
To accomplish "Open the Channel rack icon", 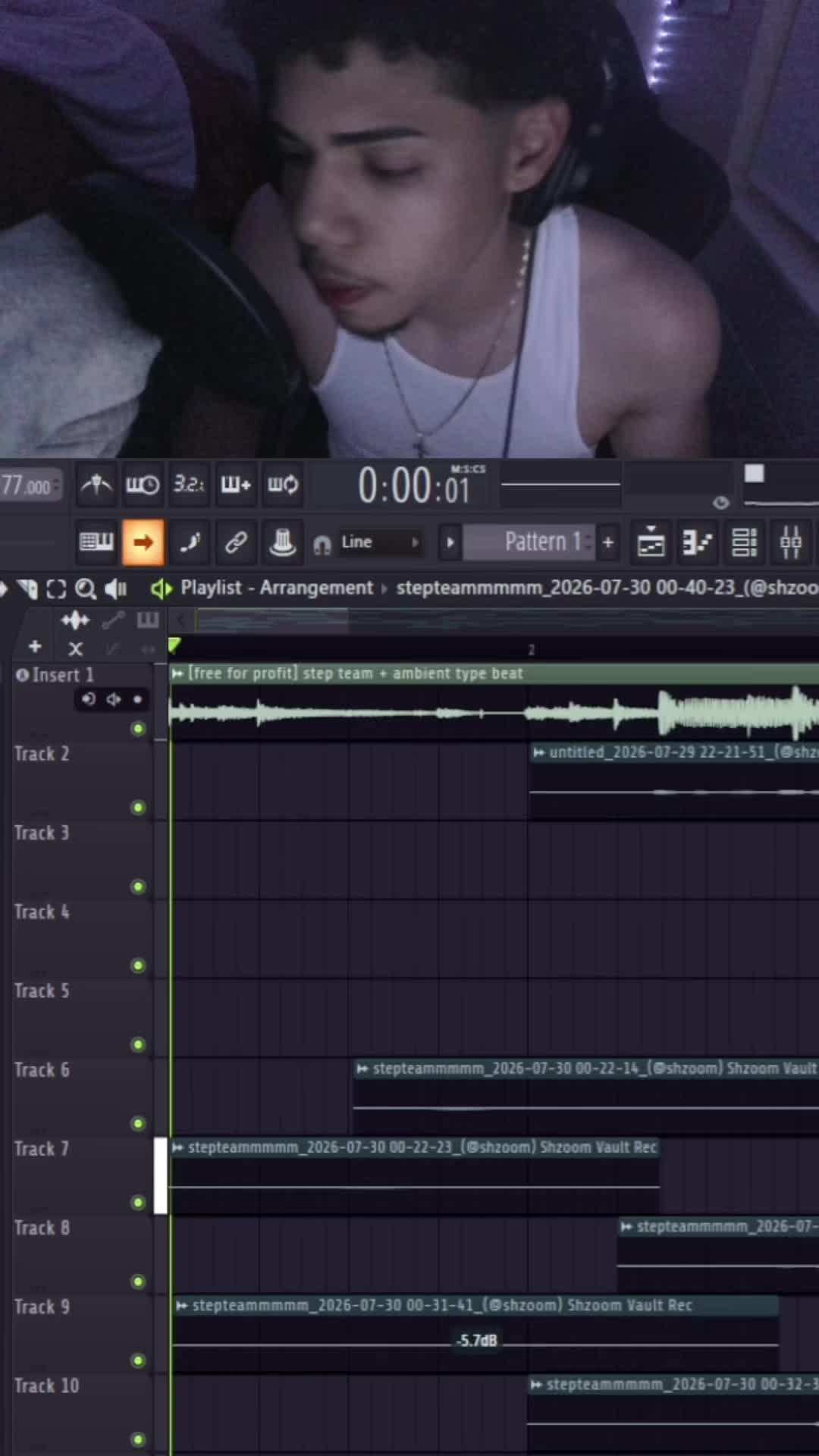I will 745,542.
